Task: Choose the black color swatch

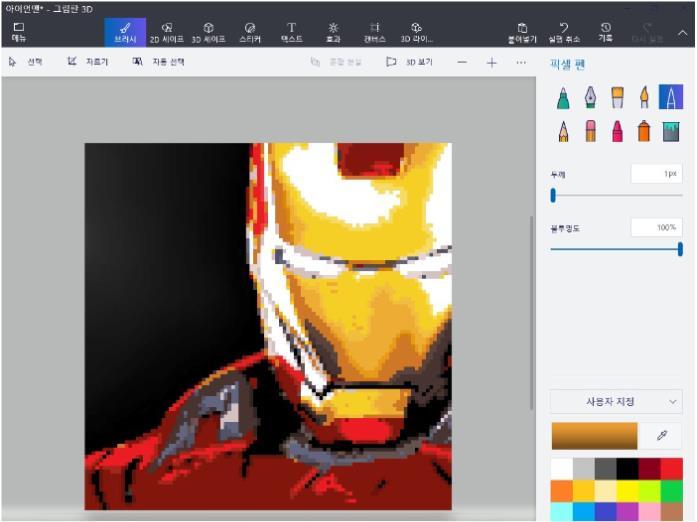Action: [x=628, y=469]
